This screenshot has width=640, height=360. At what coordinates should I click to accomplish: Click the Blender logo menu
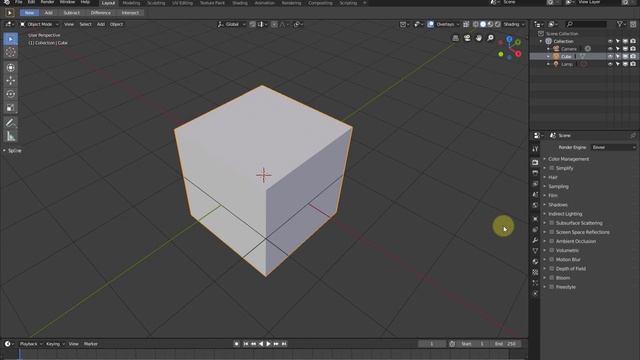7,2
